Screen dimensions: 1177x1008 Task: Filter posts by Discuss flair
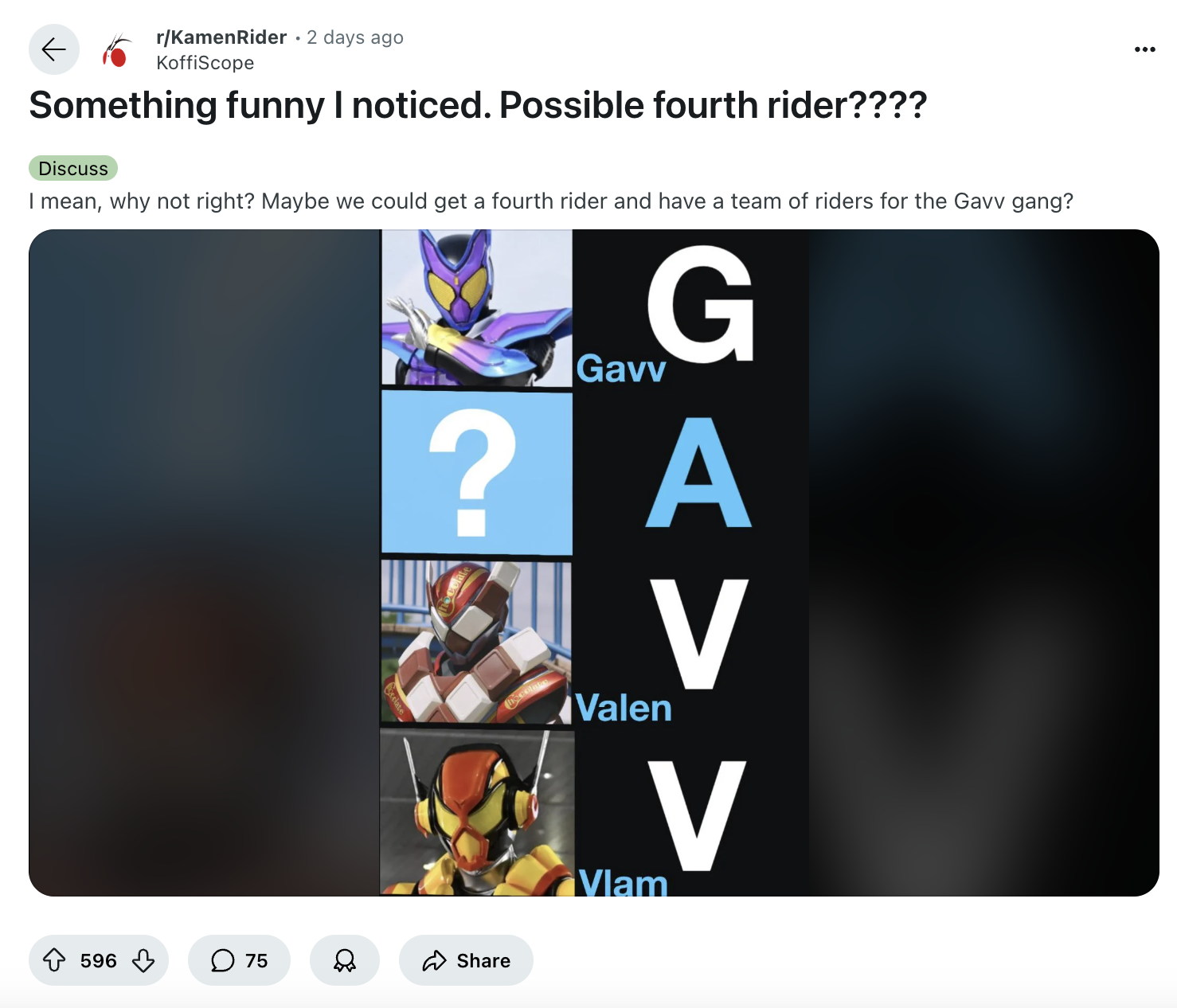[73, 168]
